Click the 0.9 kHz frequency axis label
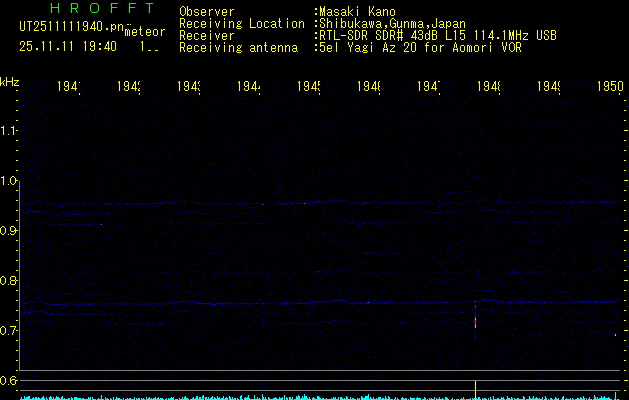 pos(9,231)
